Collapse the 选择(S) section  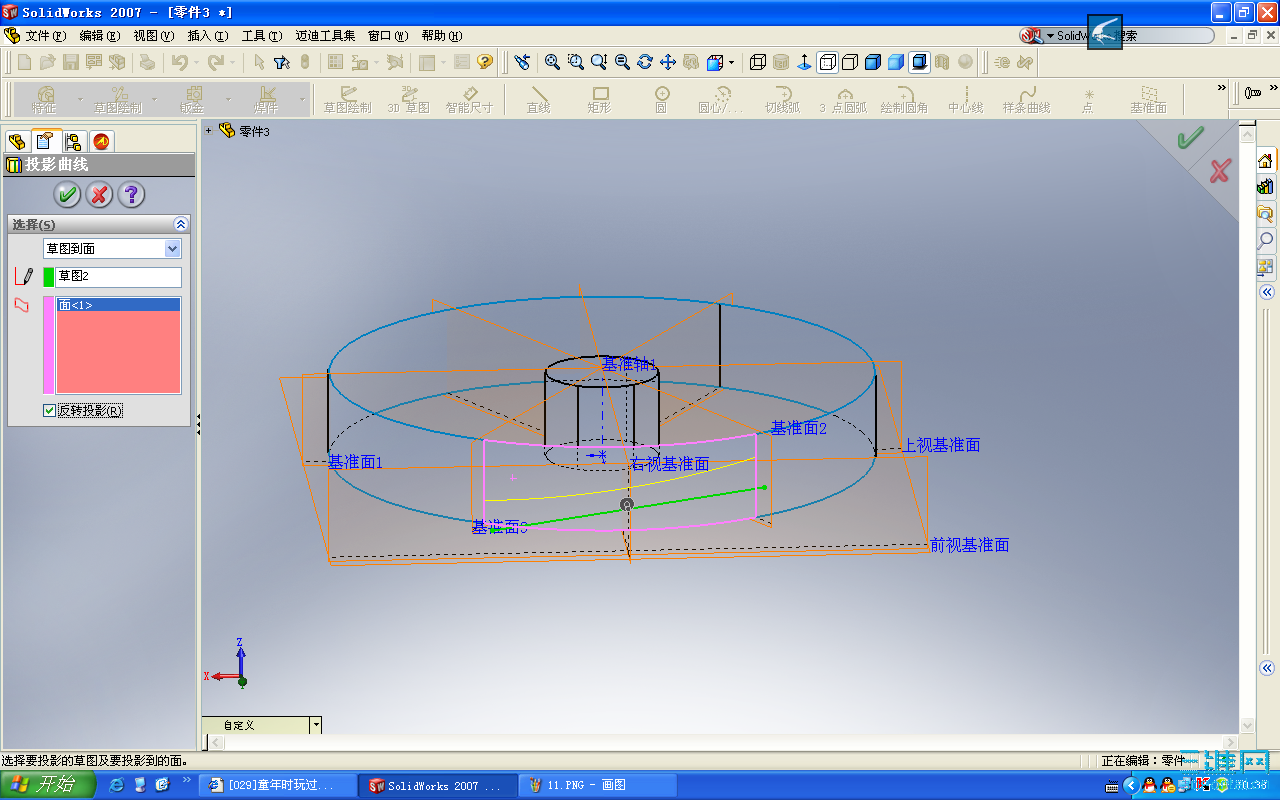coord(181,224)
